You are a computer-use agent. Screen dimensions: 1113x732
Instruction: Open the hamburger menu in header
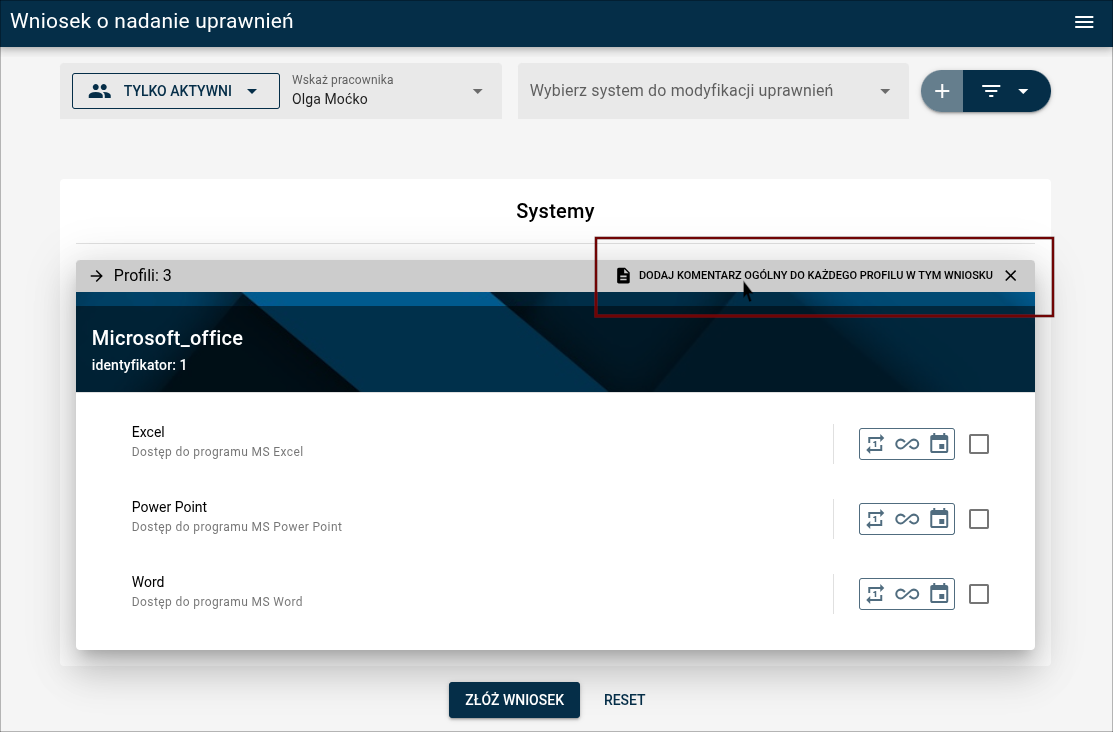pos(1084,22)
